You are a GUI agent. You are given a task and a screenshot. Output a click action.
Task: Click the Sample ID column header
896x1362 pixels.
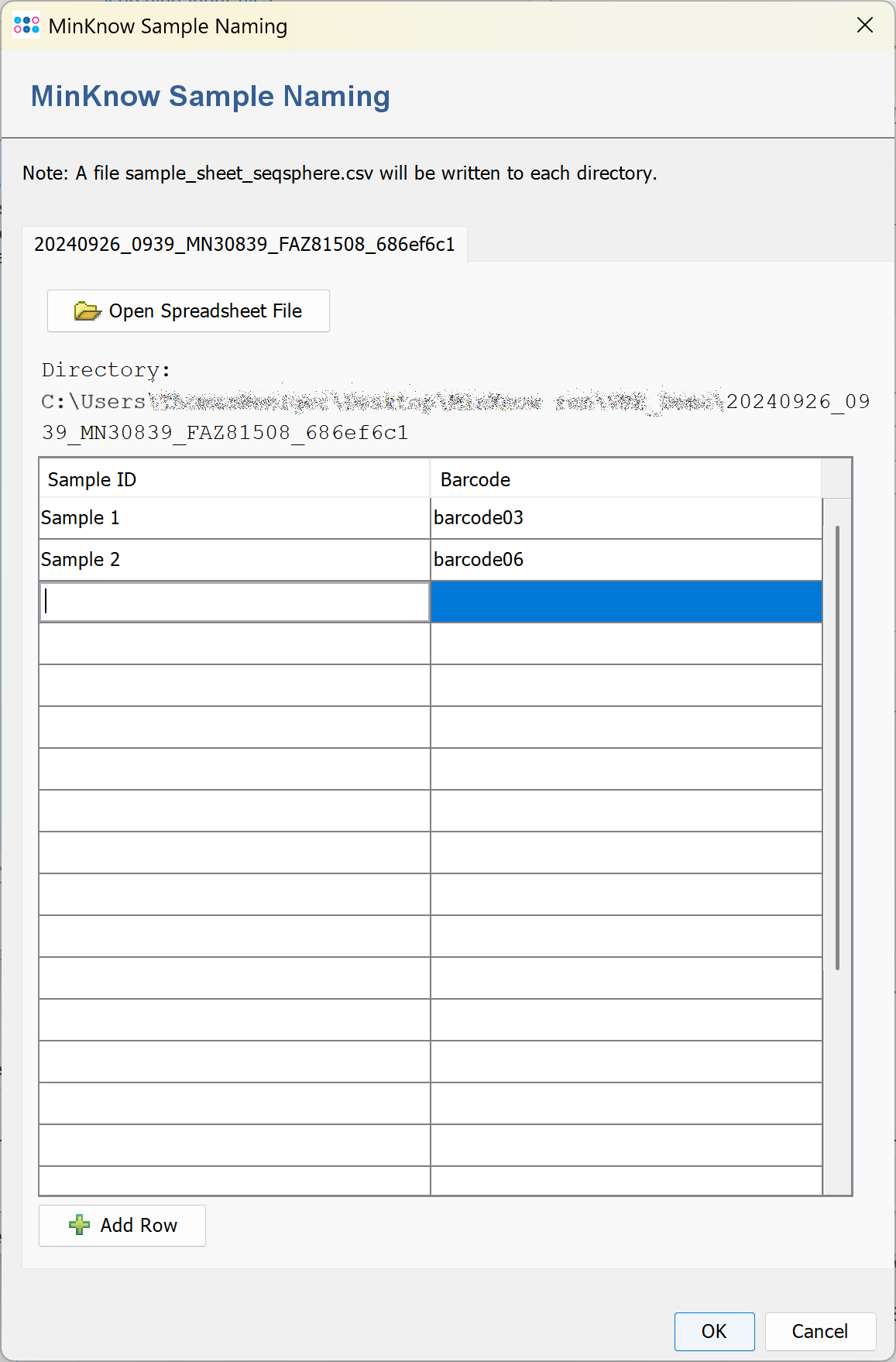234,479
